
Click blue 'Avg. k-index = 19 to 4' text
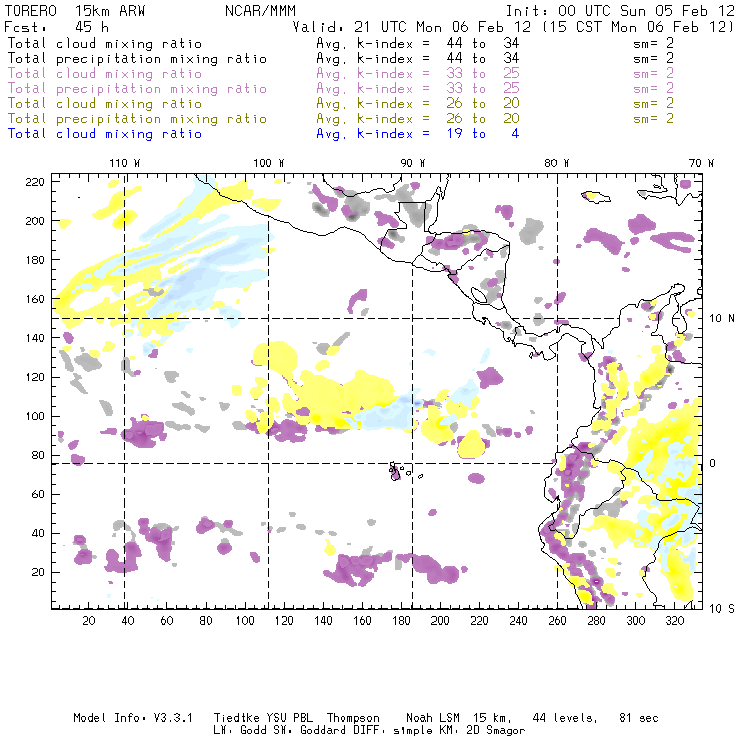pos(418,134)
